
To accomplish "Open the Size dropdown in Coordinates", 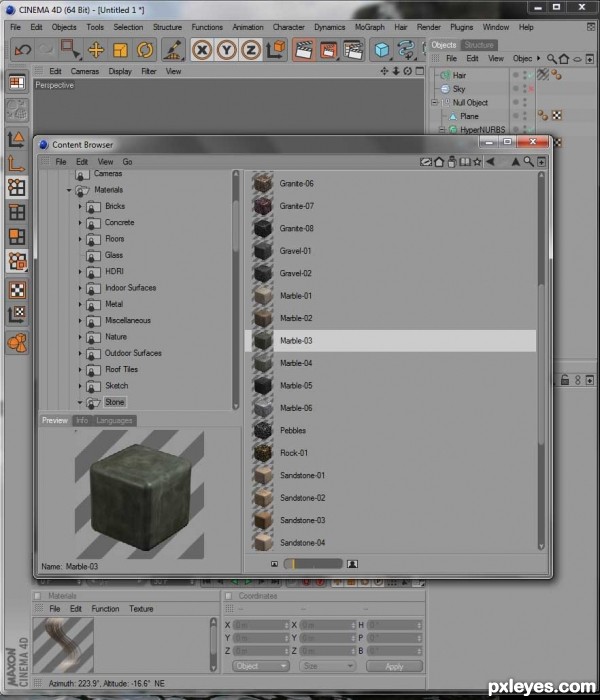I will click(328, 666).
